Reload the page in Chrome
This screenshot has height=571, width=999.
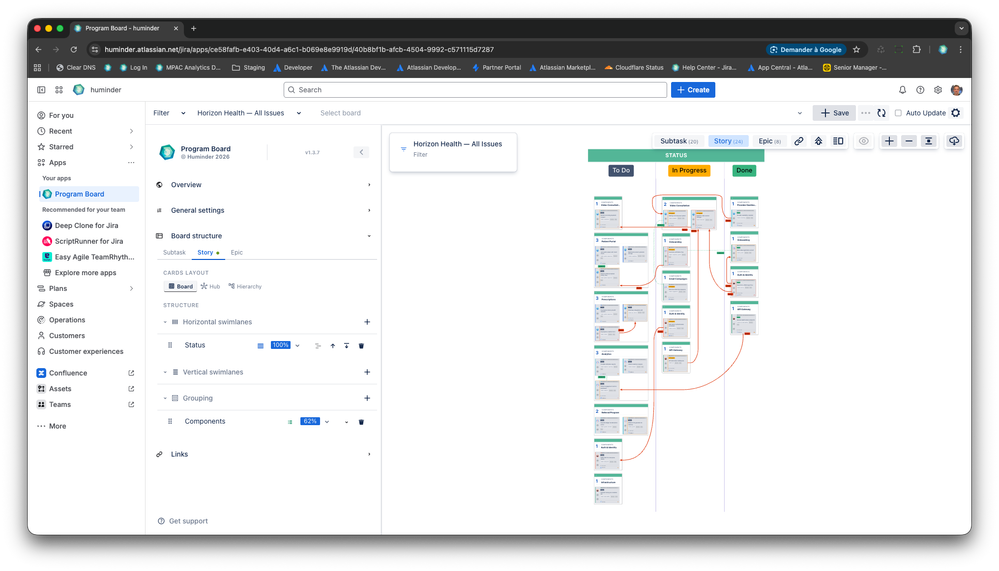[74, 49]
